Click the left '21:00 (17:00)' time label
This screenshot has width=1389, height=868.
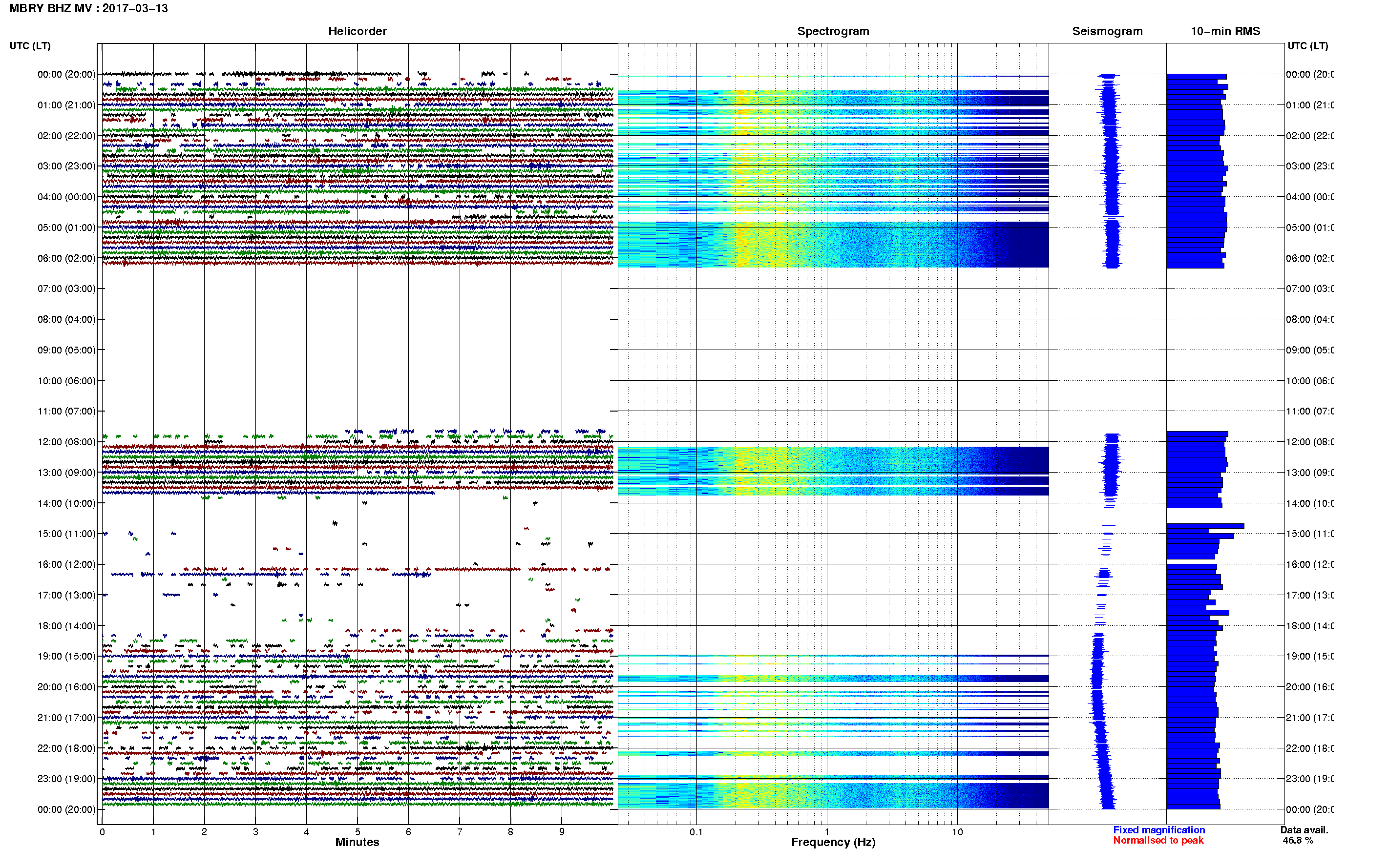[x=66, y=718]
